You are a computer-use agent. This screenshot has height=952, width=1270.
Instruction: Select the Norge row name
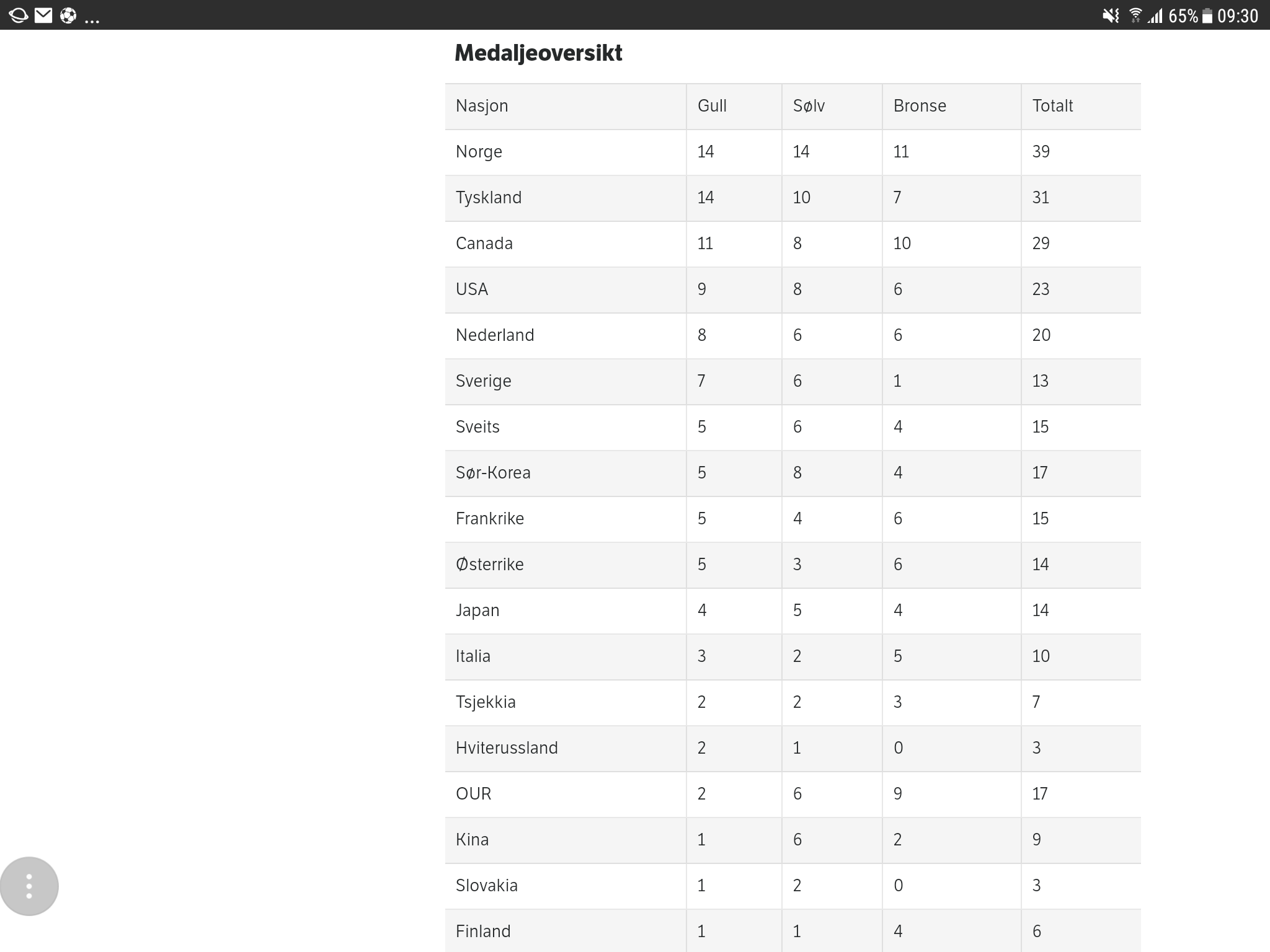(479, 152)
